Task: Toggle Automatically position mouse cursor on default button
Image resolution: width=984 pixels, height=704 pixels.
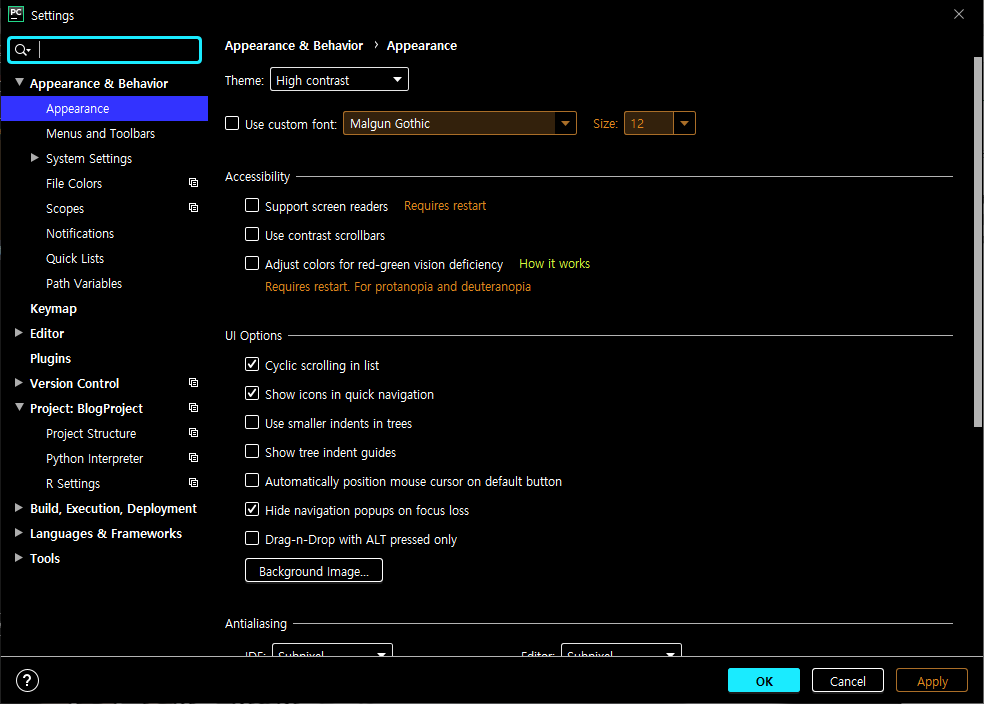Action: [252, 480]
